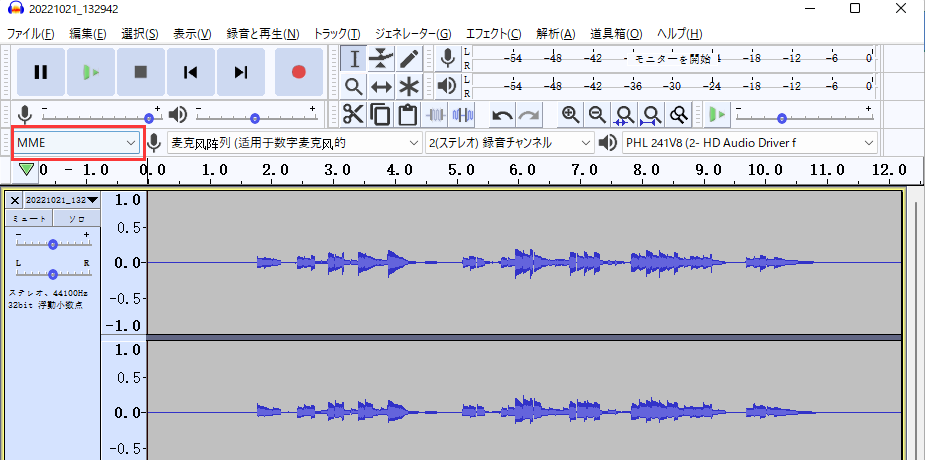Open the ジェネレーター(G) menu

pos(413,34)
